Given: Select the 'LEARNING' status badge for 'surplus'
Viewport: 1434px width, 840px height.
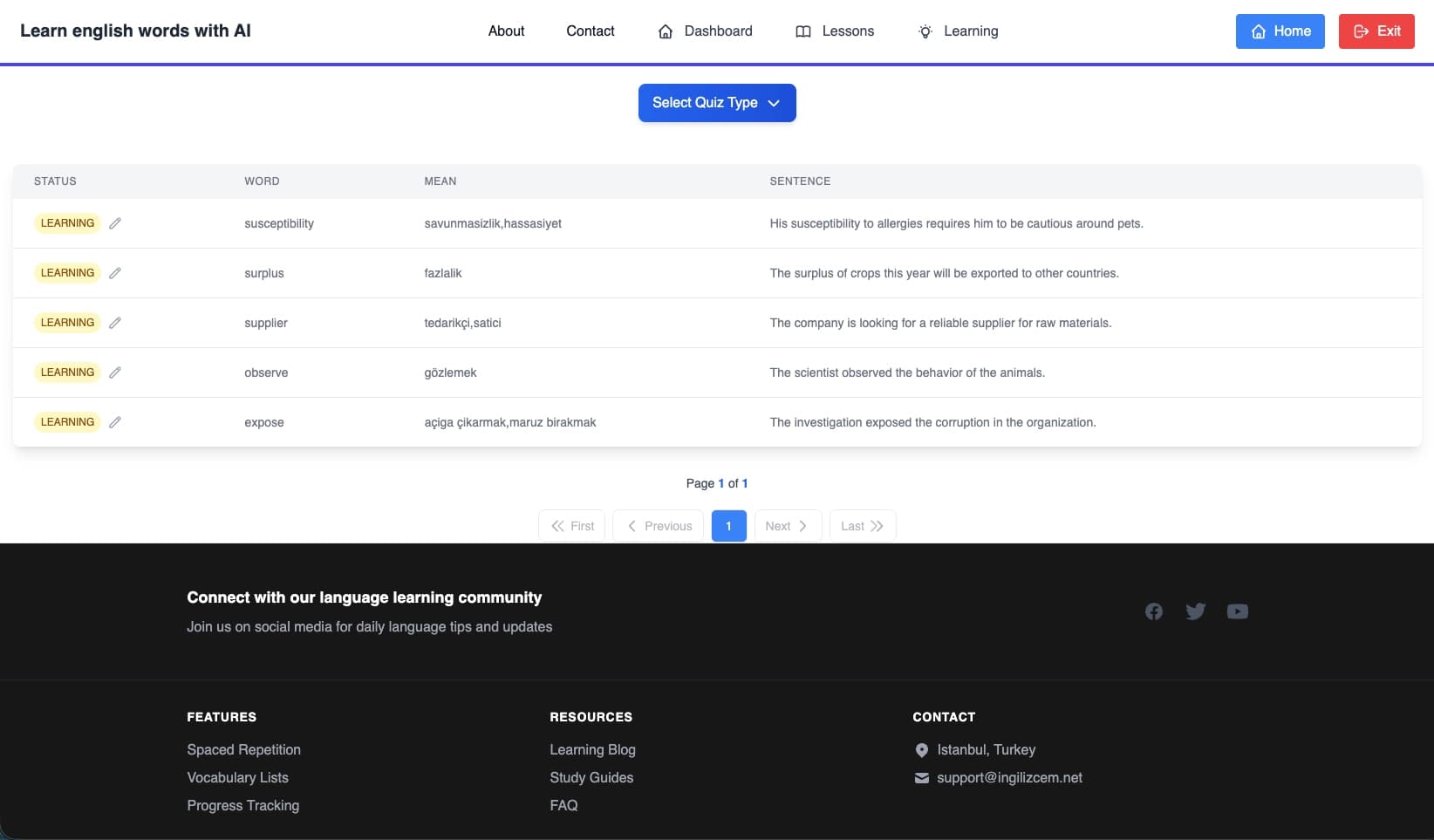Looking at the screenshot, I should click(x=67, y=273).
